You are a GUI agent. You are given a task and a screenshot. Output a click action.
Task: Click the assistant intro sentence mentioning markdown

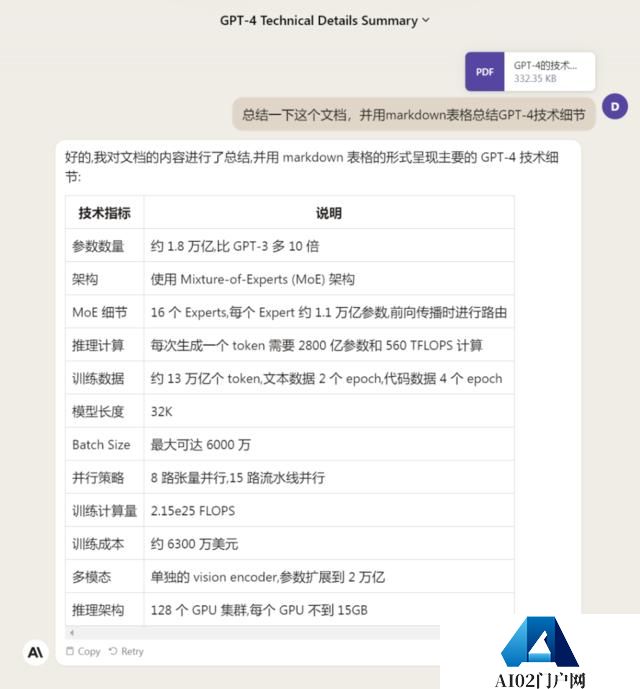coord(312,167)
